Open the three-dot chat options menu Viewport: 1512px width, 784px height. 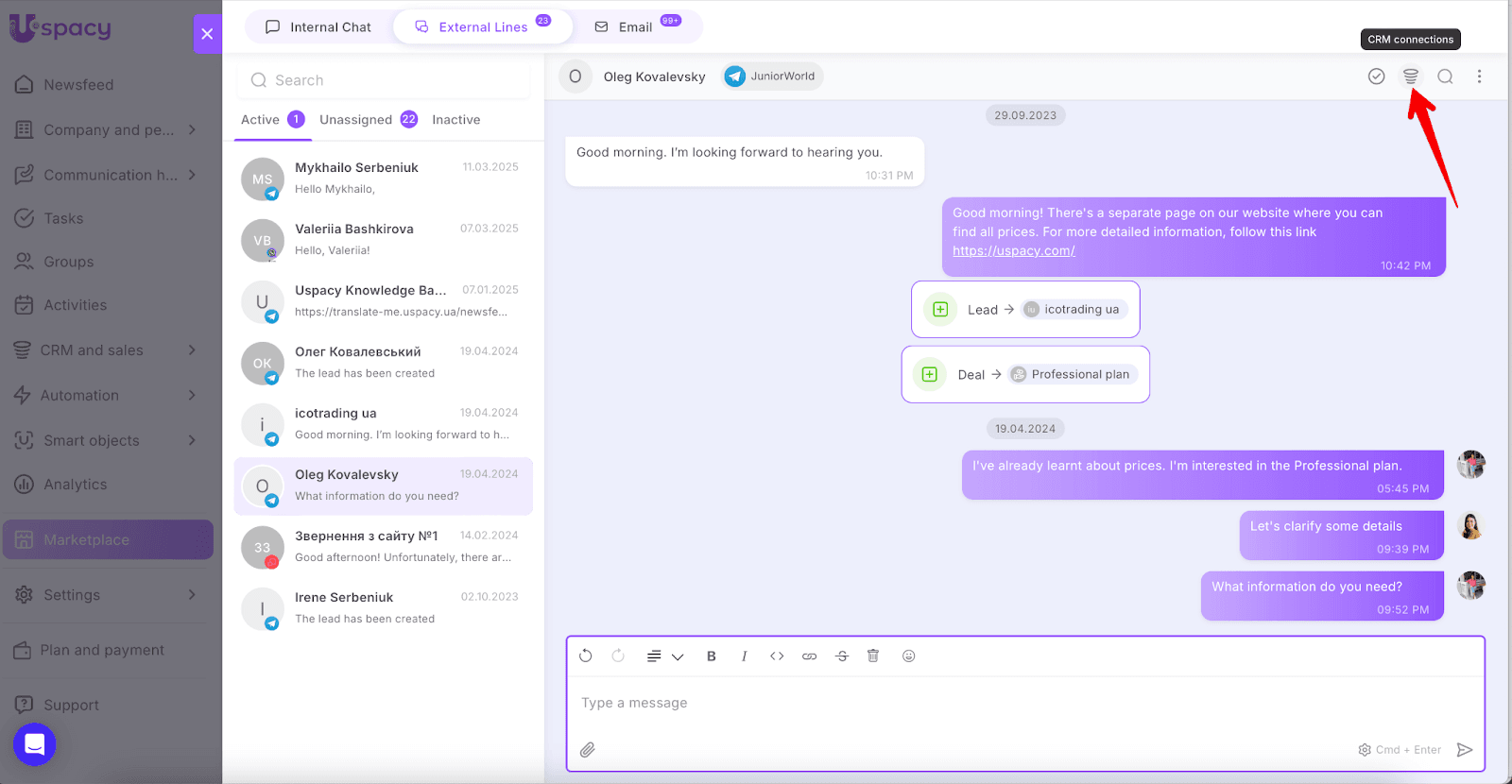pyautogui.click(x=1480, y=77)
